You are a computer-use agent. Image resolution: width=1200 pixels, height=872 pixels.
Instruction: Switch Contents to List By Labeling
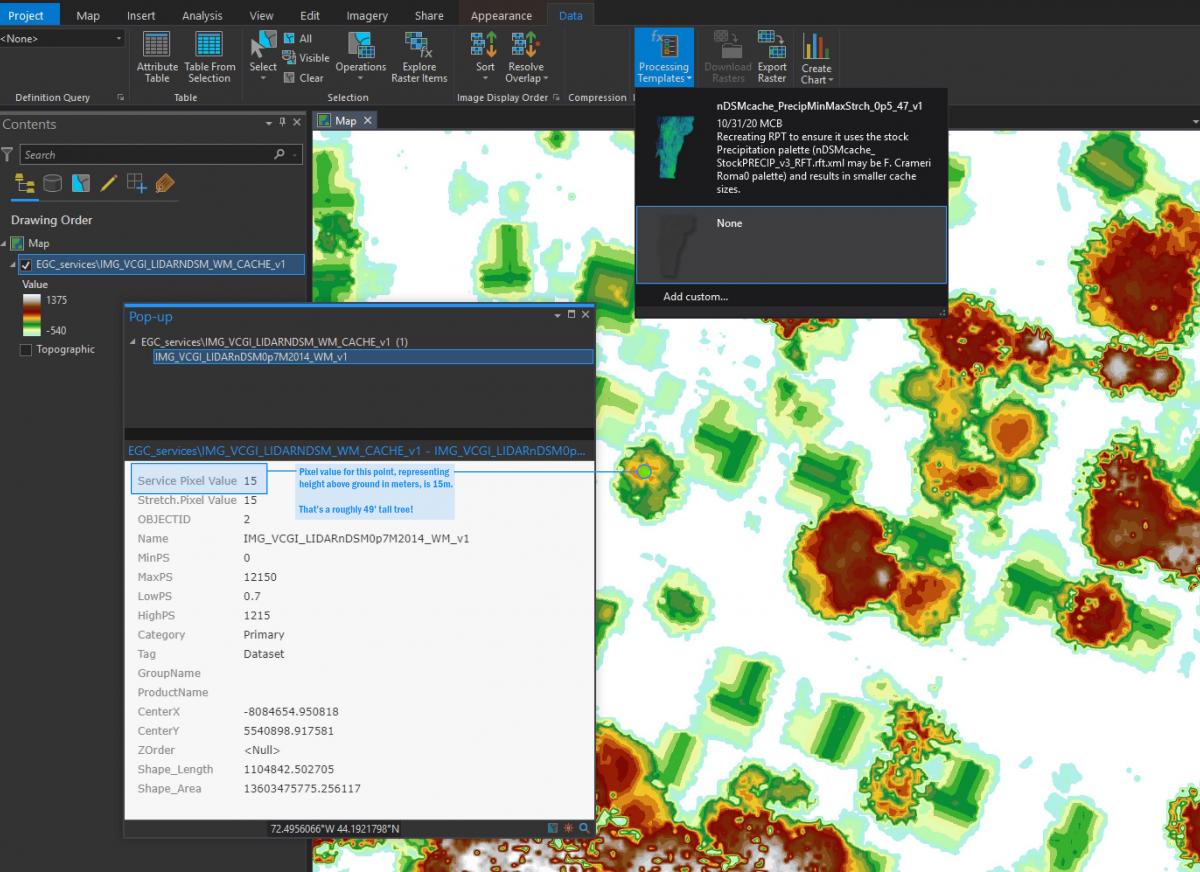coord(165,184)
